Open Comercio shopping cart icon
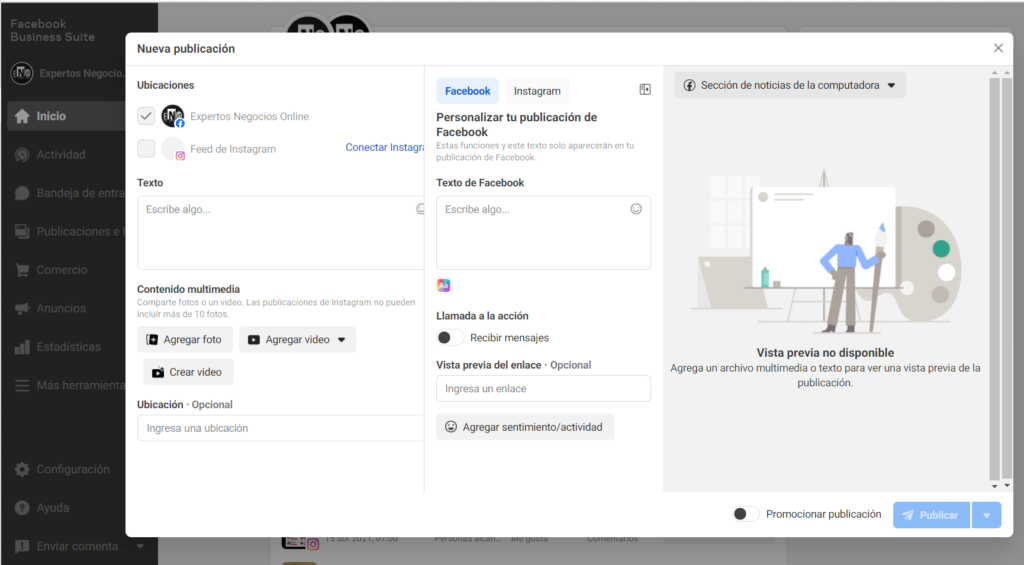1024x565 pixels. click(22, 270)
